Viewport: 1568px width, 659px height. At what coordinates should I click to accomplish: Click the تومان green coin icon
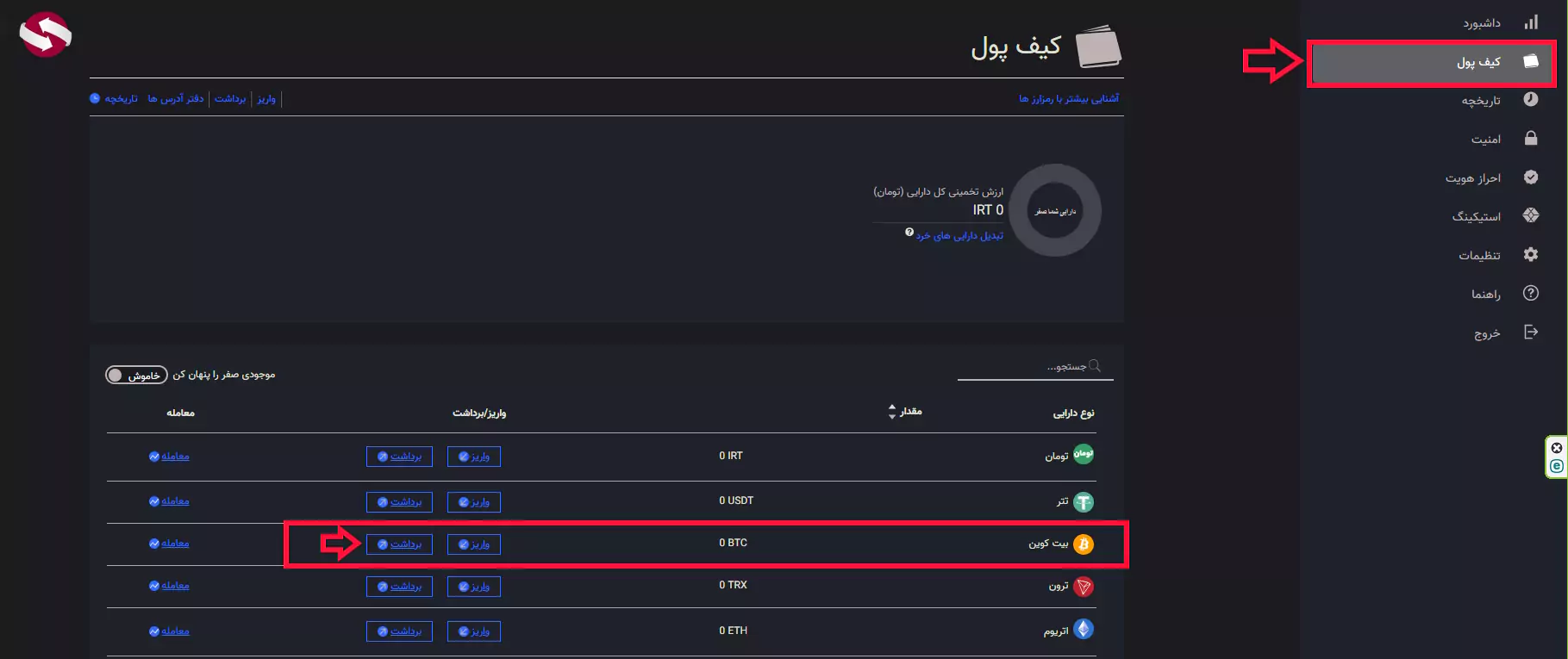pyautogui.click(x=1084, y=454)
